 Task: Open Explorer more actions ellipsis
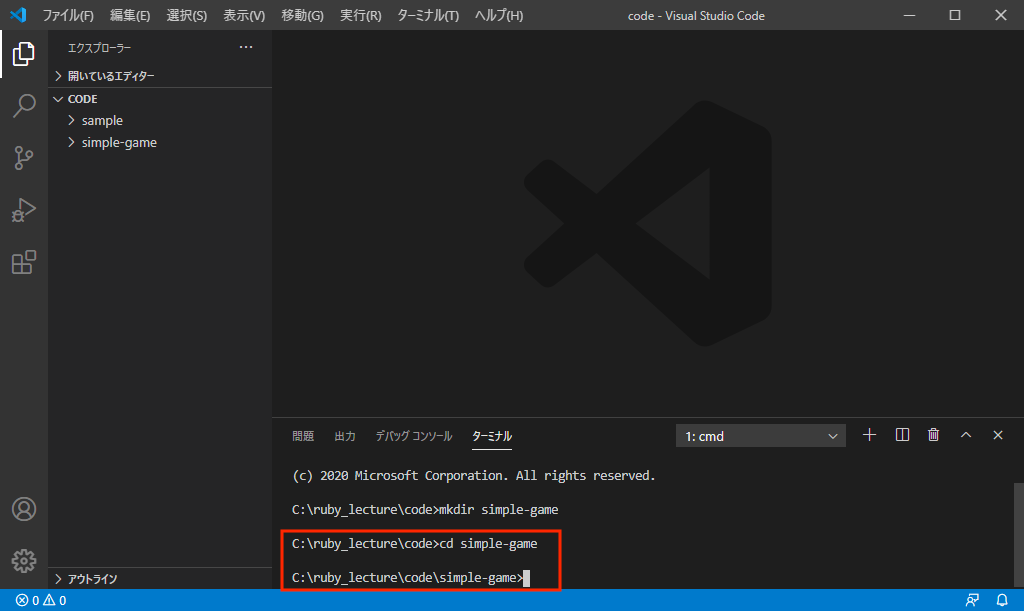point(246,48)
